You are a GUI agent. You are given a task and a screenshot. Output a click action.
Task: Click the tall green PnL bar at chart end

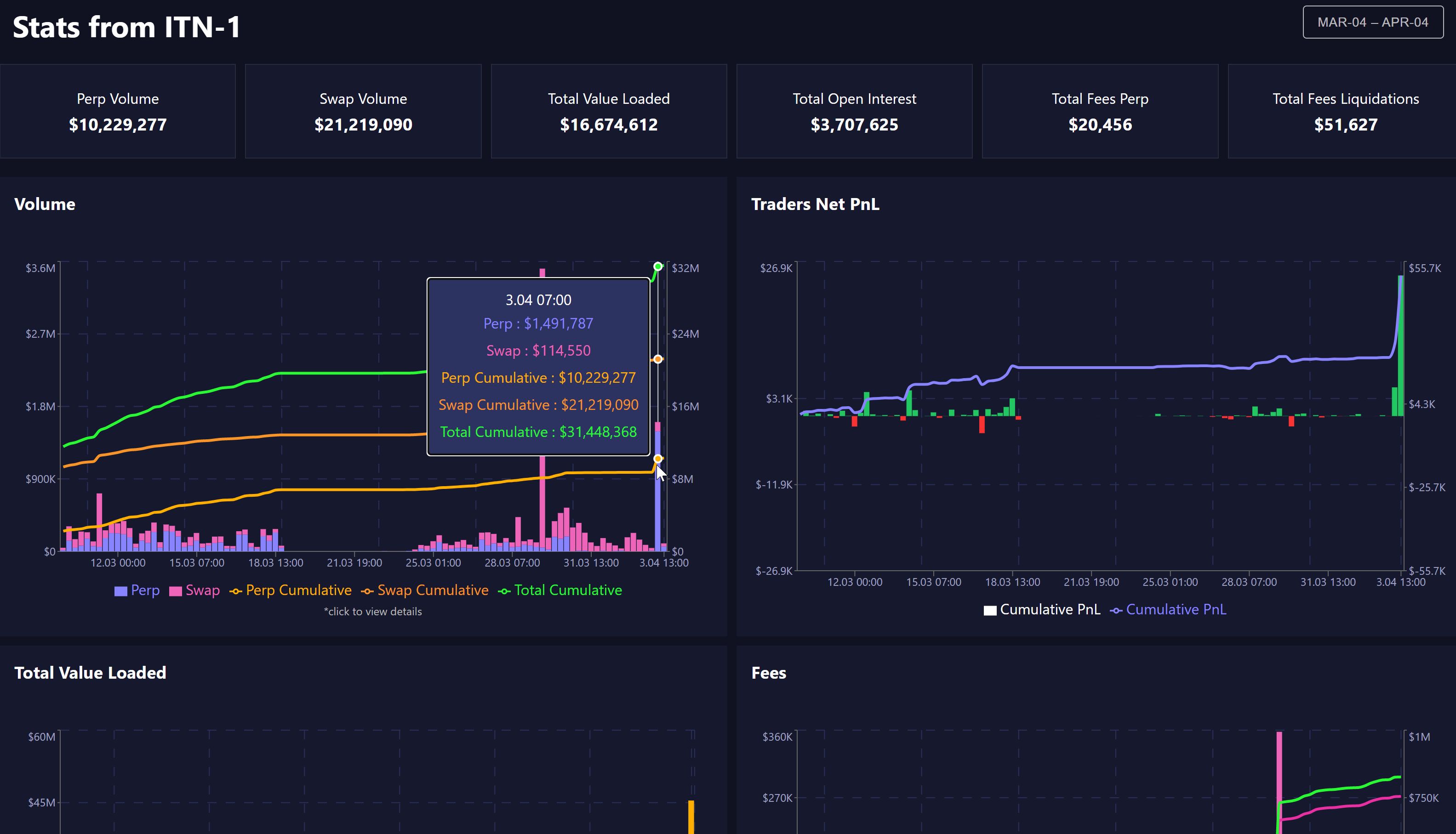pyautogui.click(x=1400, y=346)
